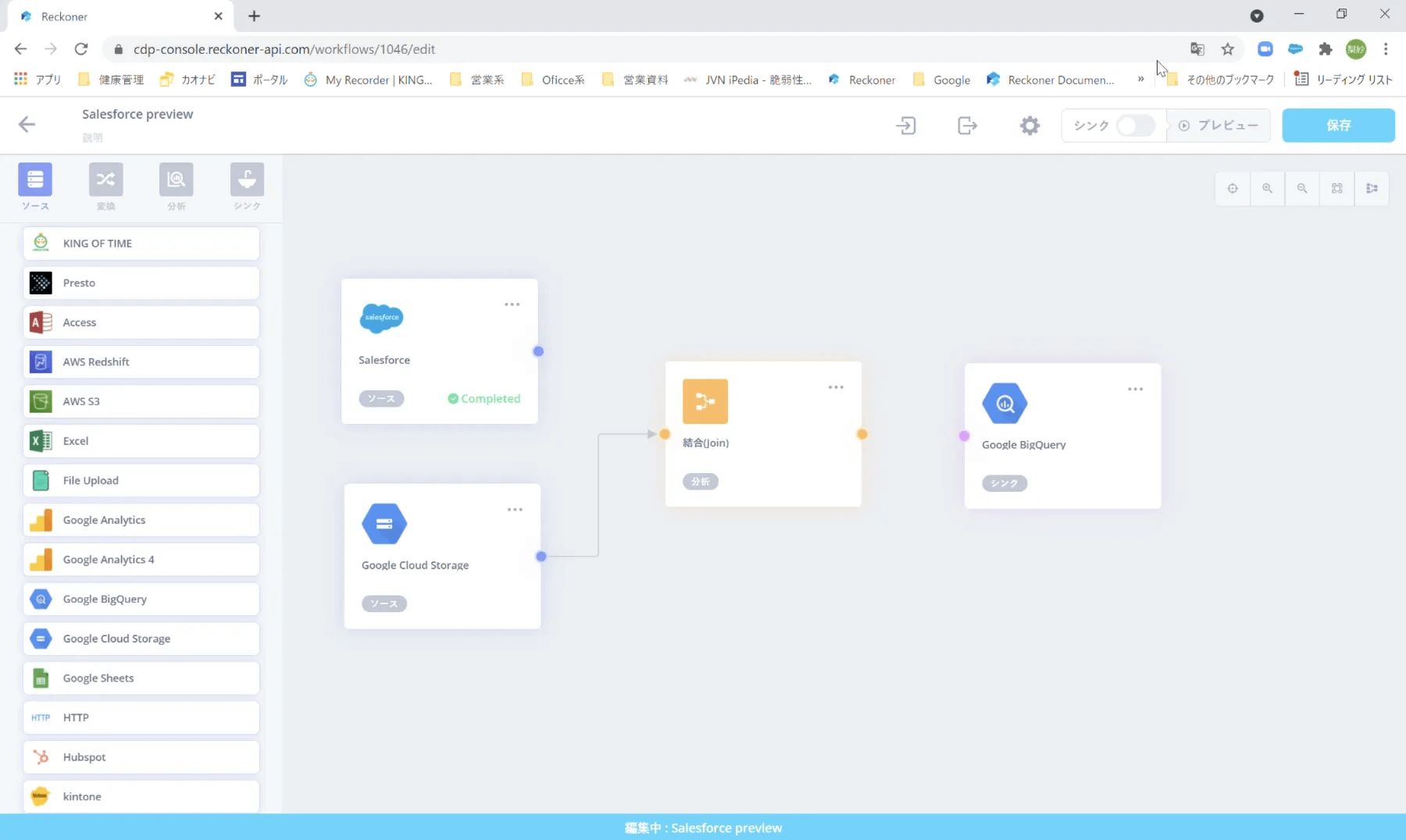1406x840 pixels.
Task: Choose HTTP source item
Action: point(141,717)
